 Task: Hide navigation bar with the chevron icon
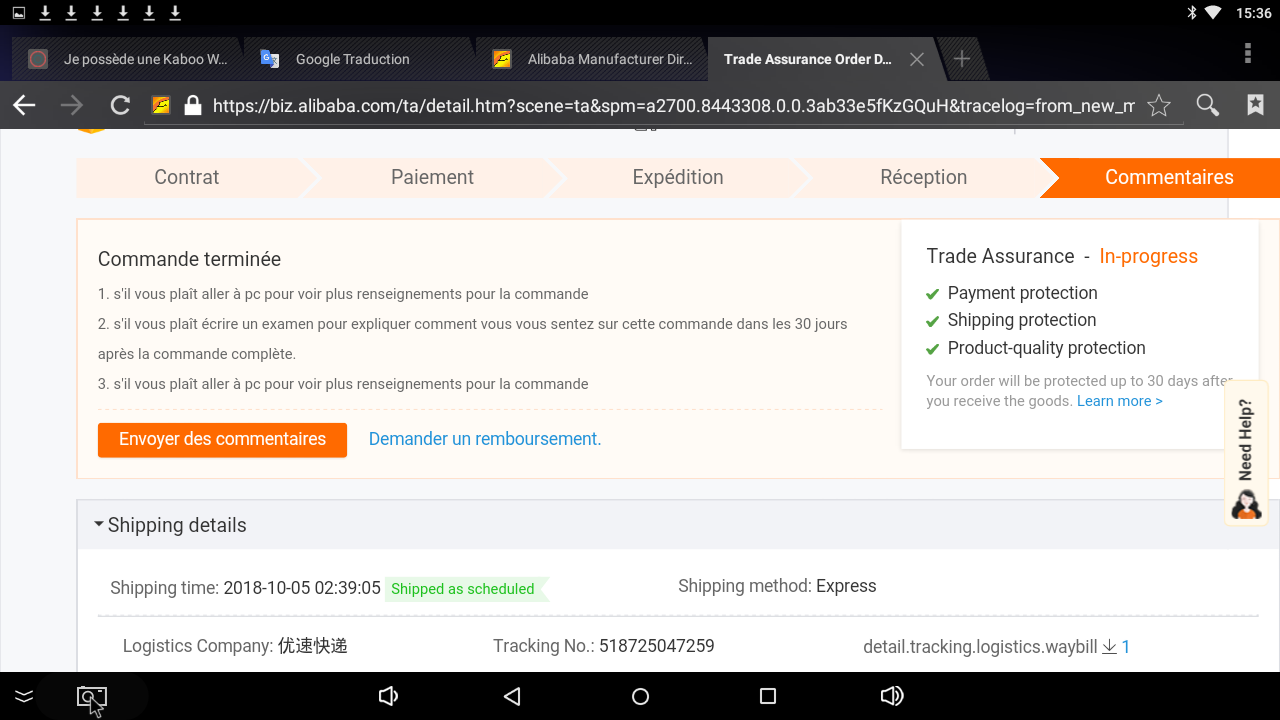[x=24, y=697]
